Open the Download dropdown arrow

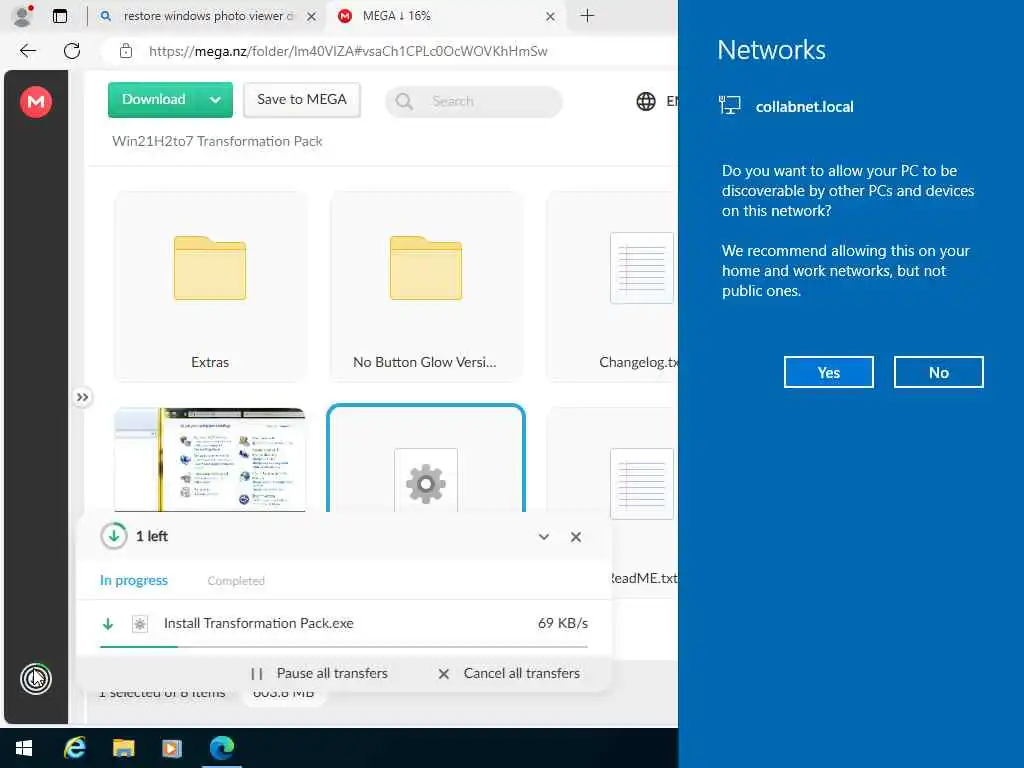pos(216,100)
